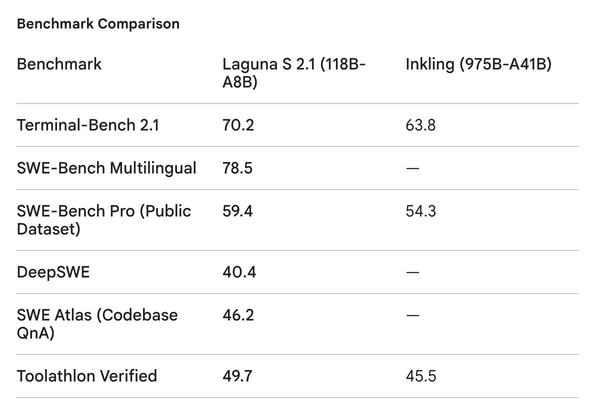Screen dimensions: 600x411
Task: Click the 45.5 score cell
Action: (x=421, y=376)
